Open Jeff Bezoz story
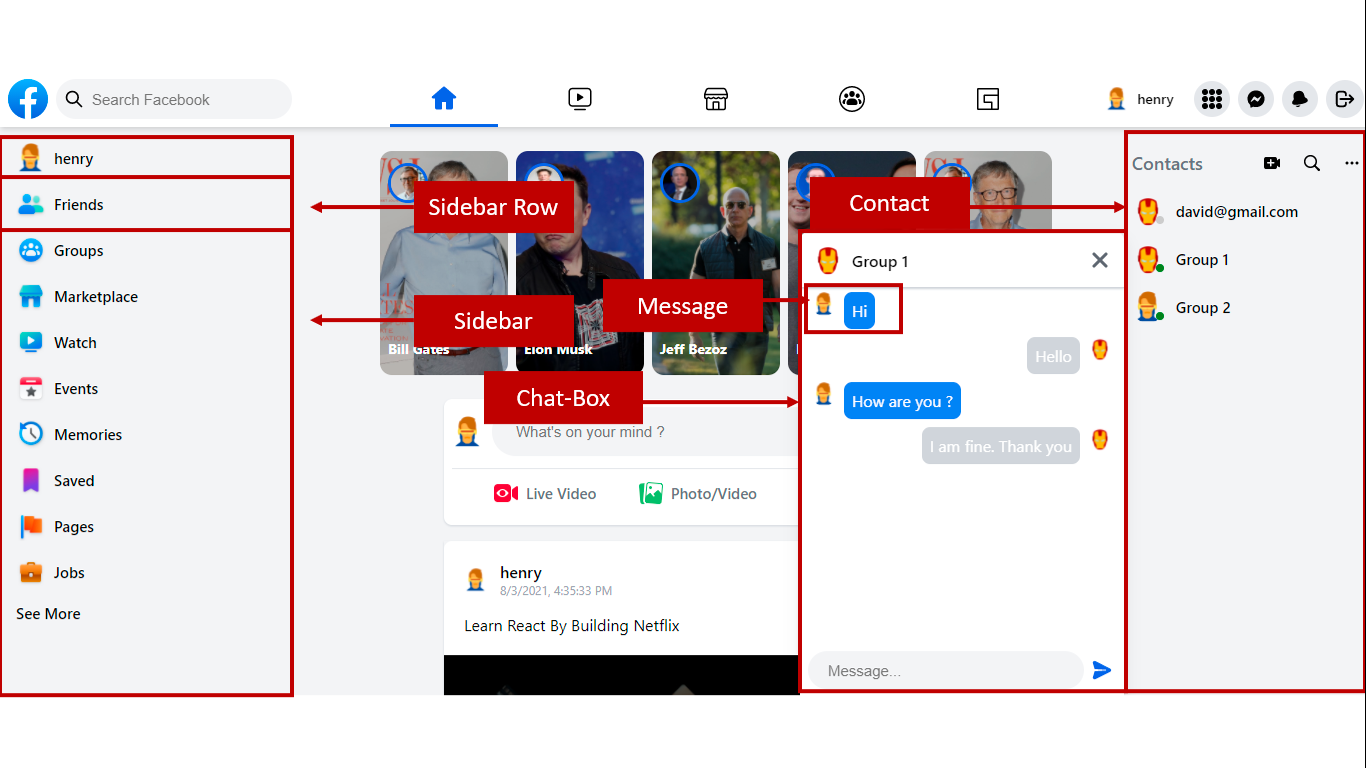1366x768 pixels. [x=716, y=263]
